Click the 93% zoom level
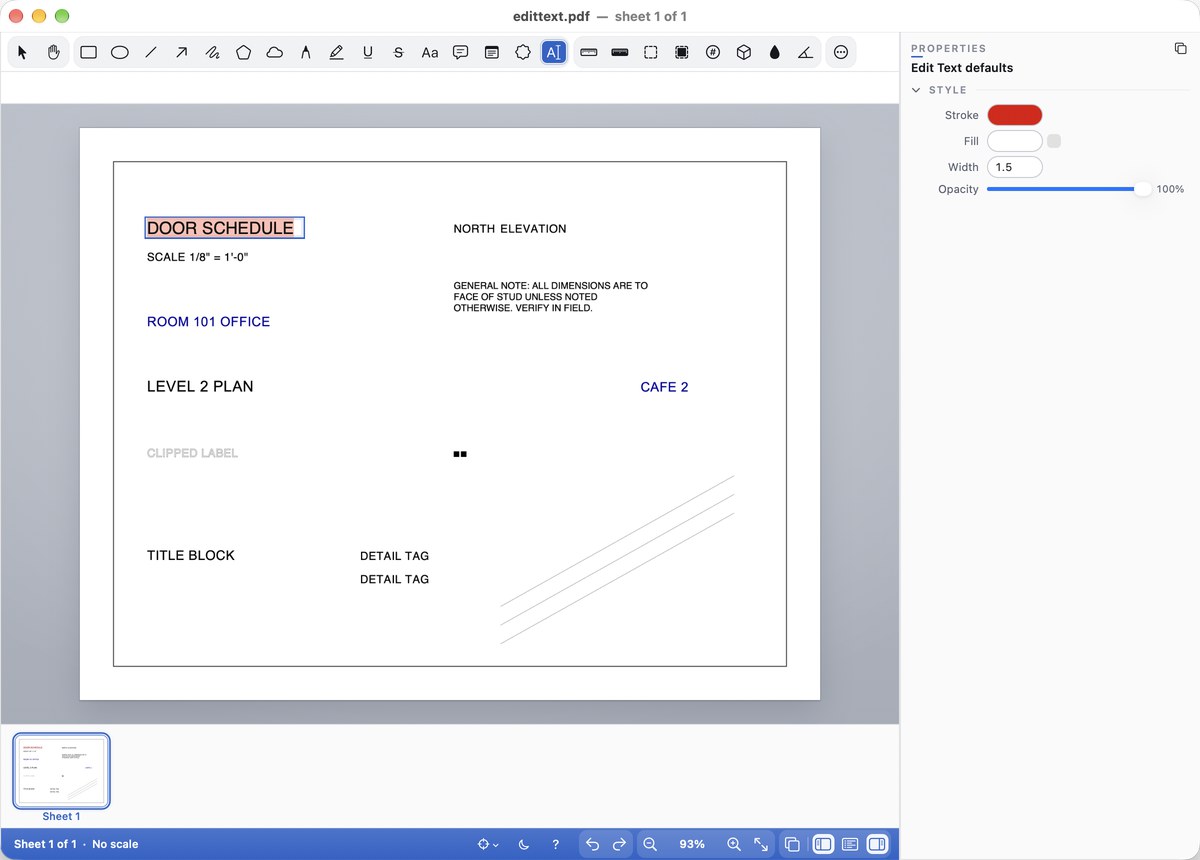 tap(692, 844)
